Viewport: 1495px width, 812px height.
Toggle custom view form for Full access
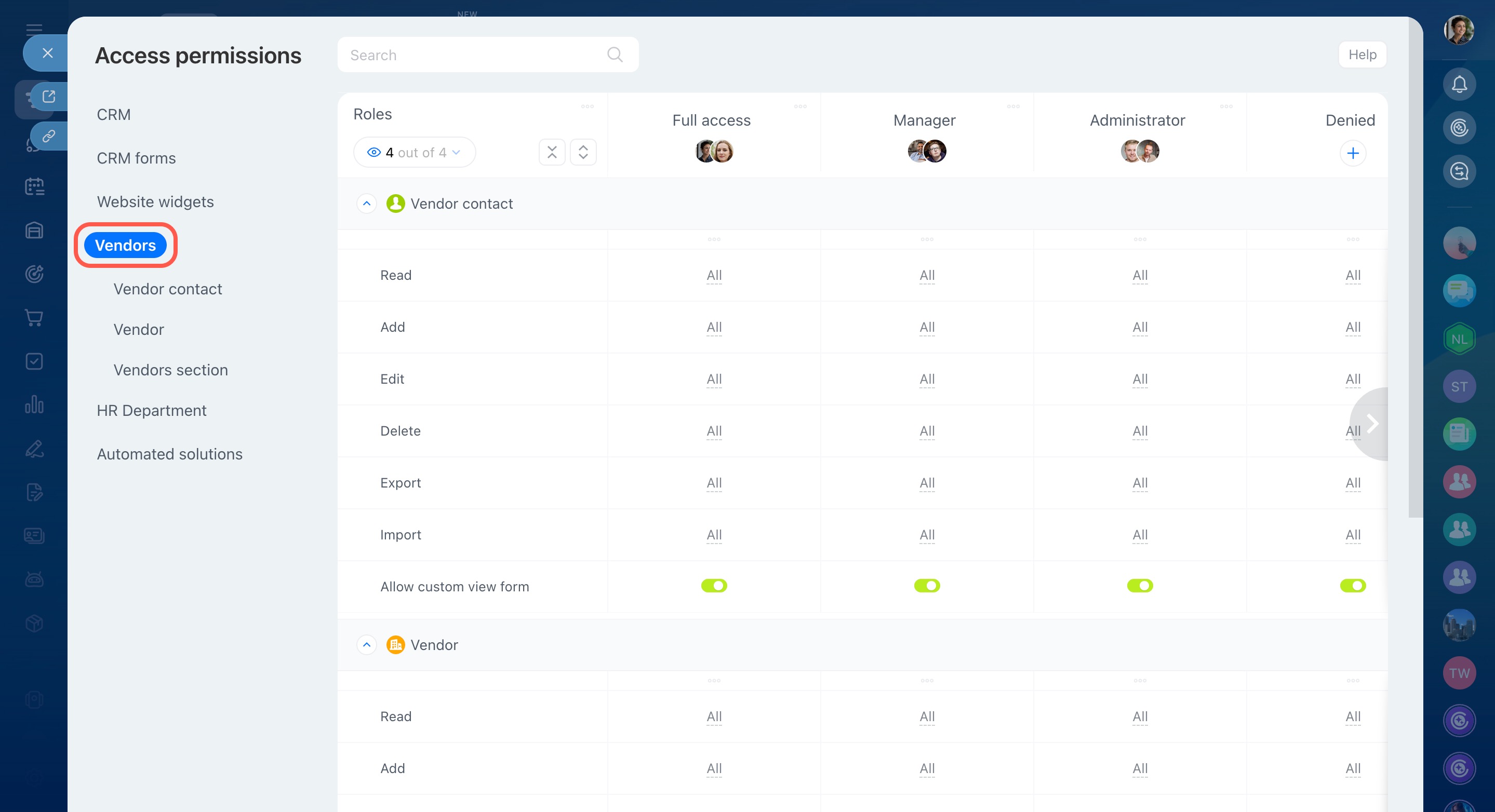click(x=714, y=586)
